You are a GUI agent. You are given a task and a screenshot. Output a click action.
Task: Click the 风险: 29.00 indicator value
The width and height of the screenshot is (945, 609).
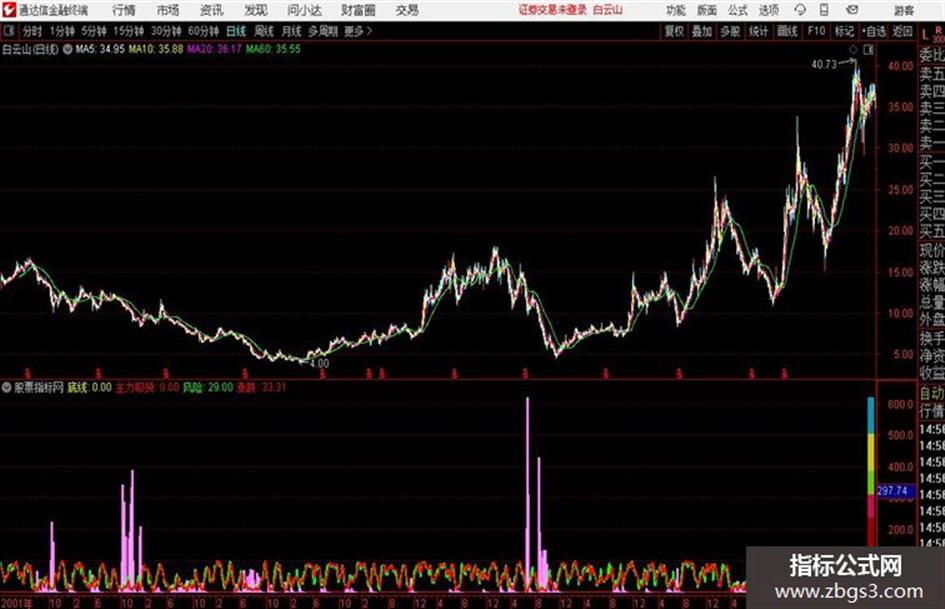[208, 387]
